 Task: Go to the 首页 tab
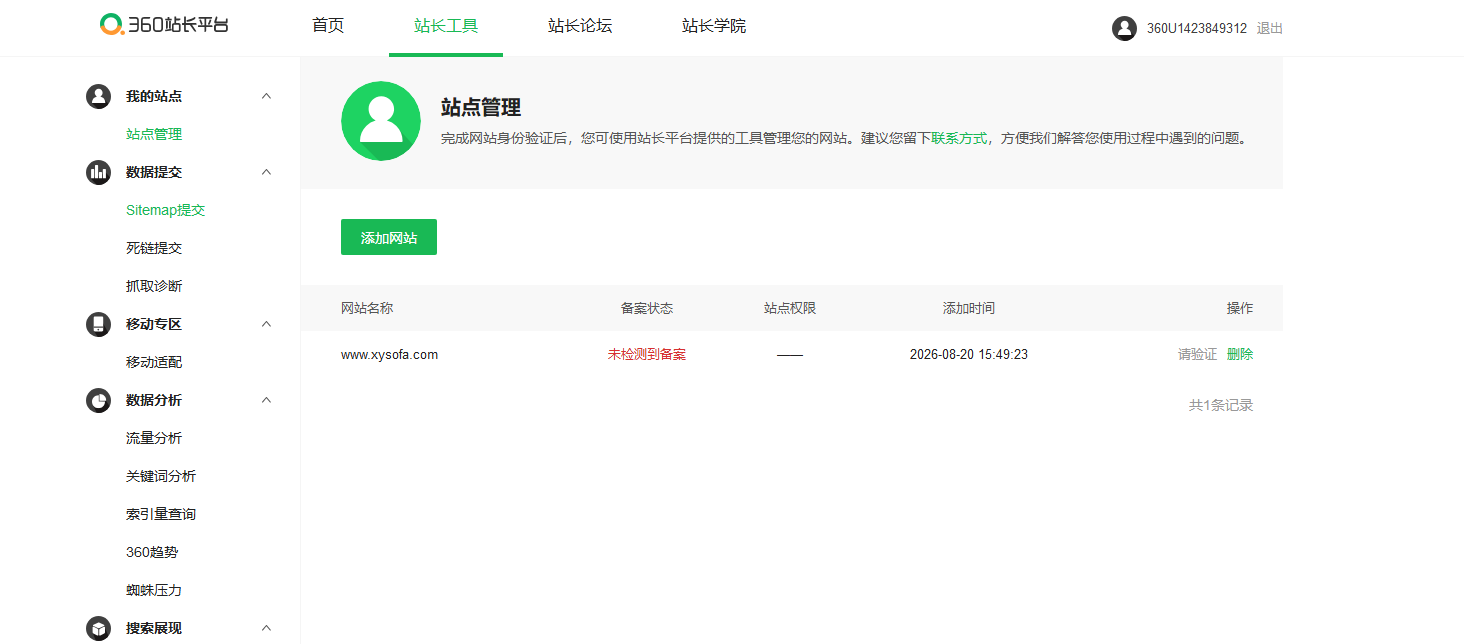click(328, 26)
